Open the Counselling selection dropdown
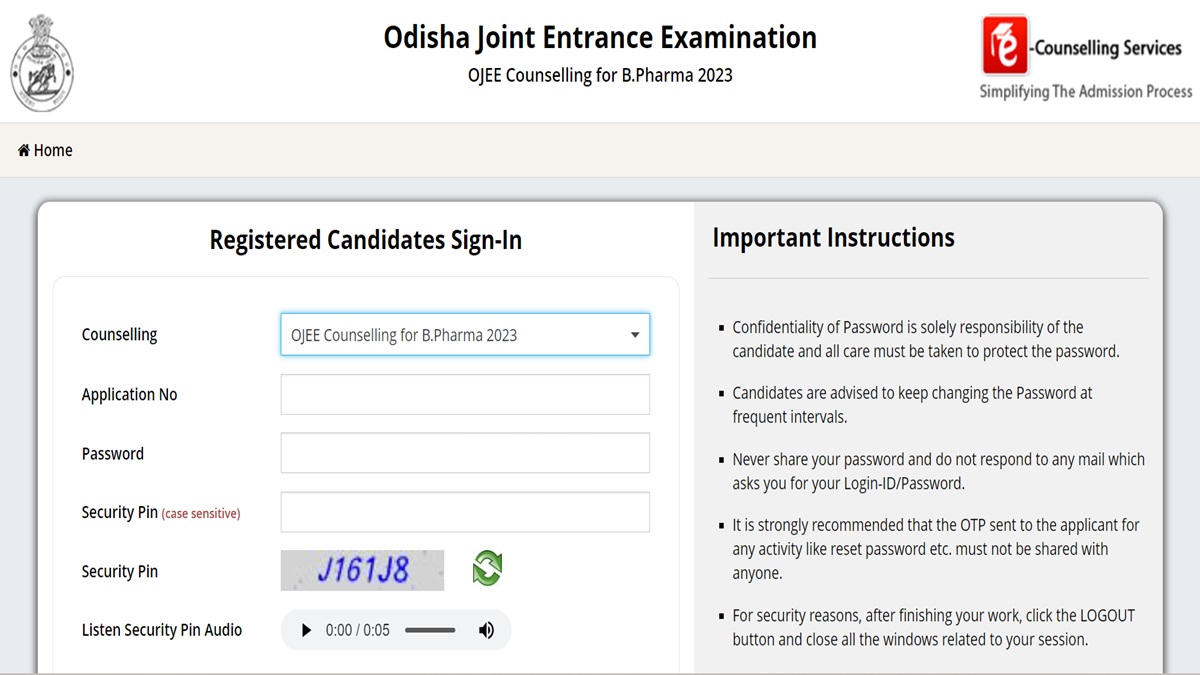 [x=465, y=334]
